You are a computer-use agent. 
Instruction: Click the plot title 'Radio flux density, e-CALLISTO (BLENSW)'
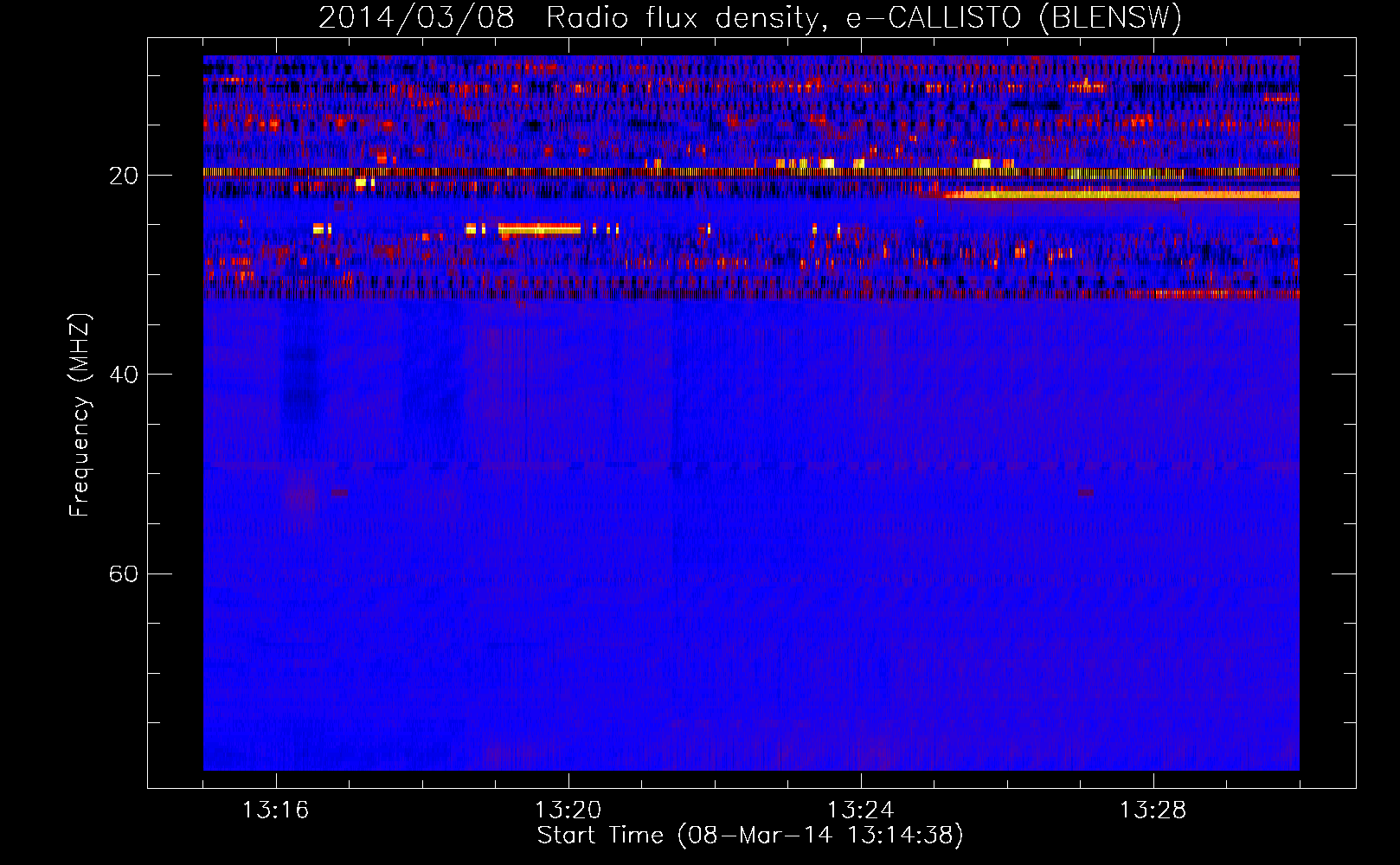864,17
